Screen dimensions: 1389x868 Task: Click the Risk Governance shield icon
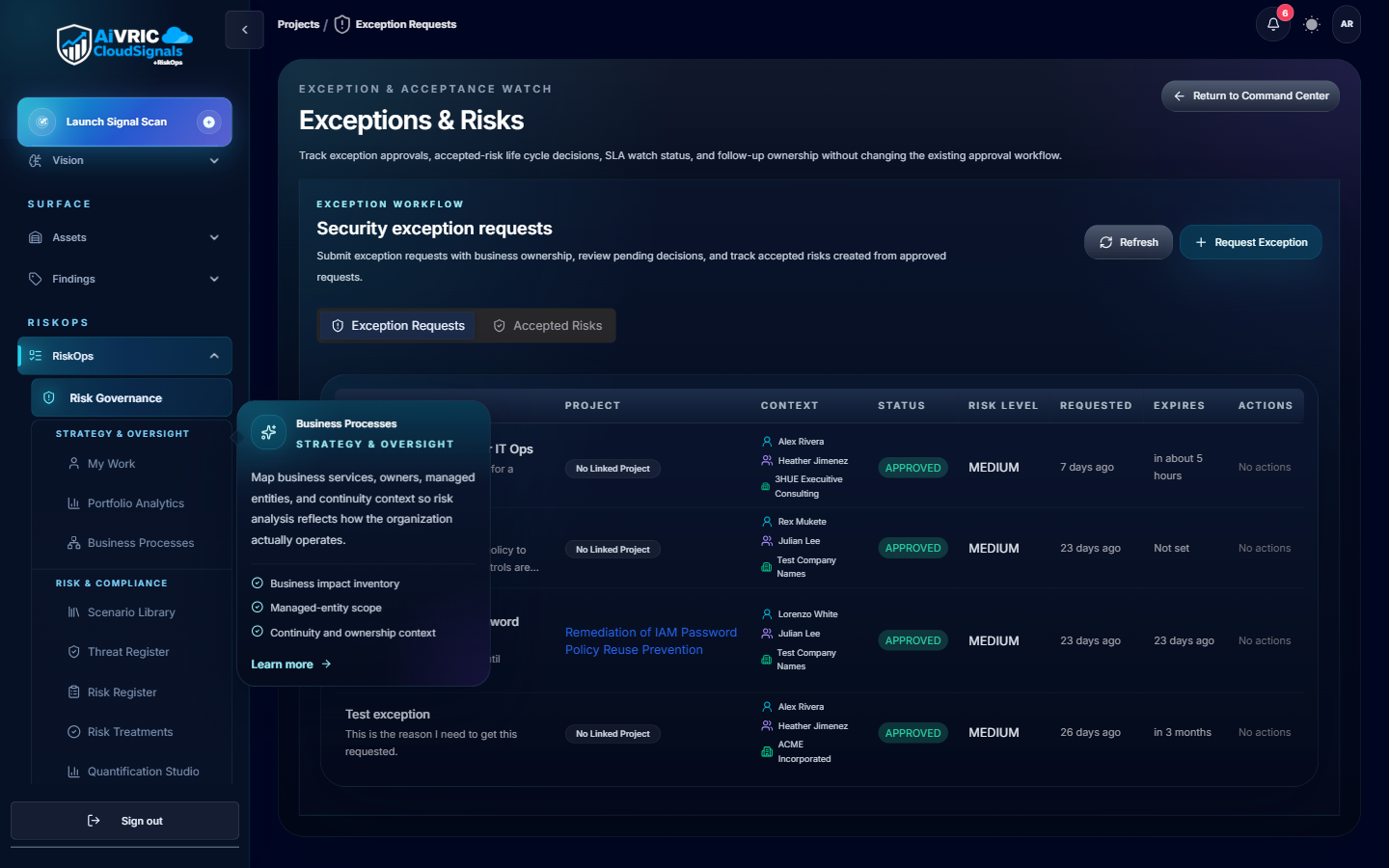click(49, 397)
